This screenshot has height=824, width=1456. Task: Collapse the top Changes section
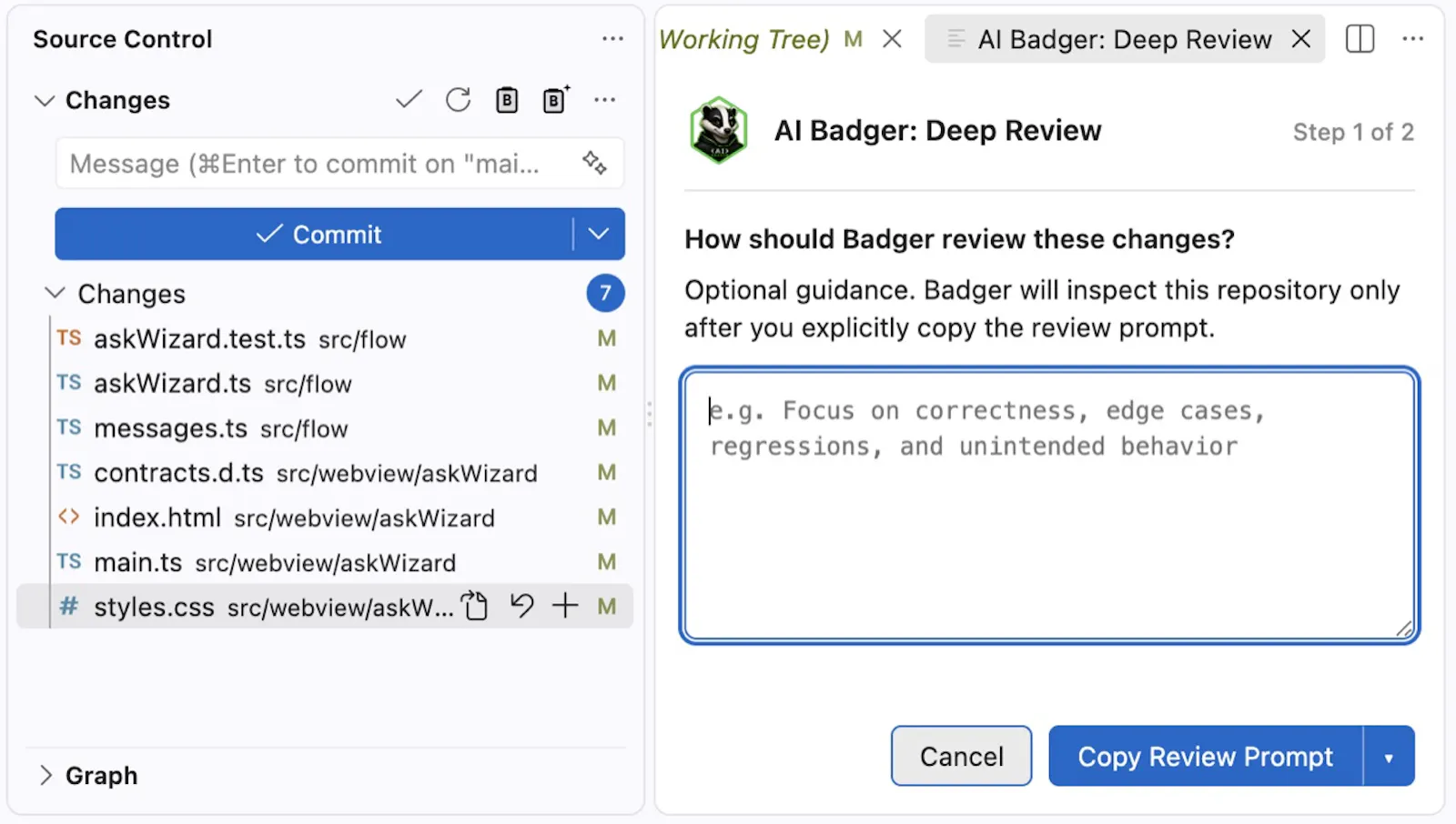(x=44, y=100)
